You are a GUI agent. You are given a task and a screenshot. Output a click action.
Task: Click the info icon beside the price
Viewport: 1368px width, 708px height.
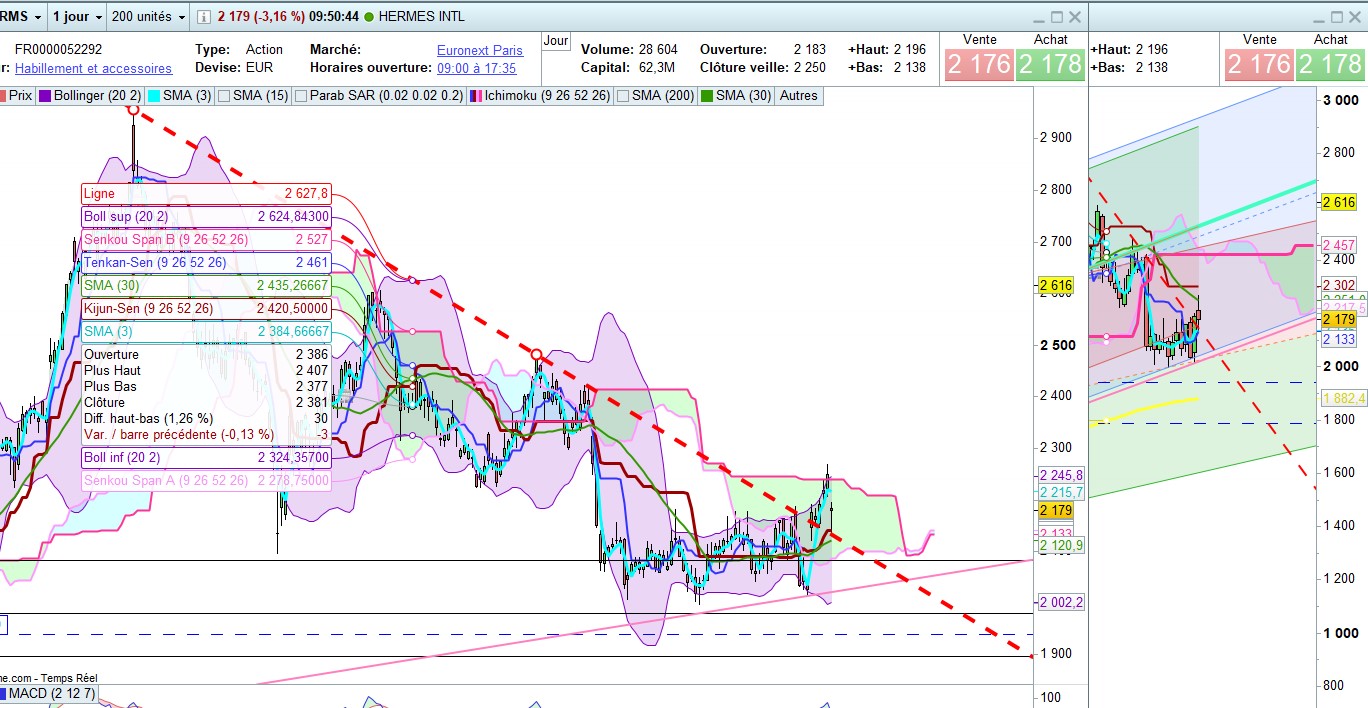203,17
